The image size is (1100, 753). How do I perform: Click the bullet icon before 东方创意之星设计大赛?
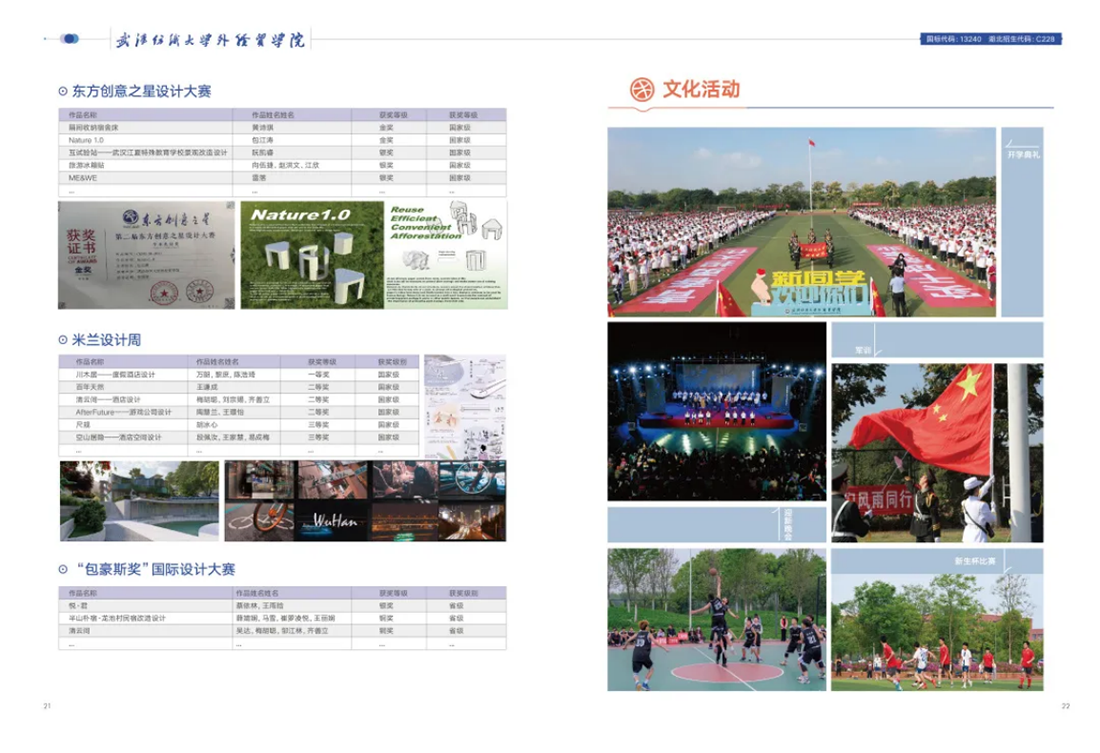[x=63, y=91]
